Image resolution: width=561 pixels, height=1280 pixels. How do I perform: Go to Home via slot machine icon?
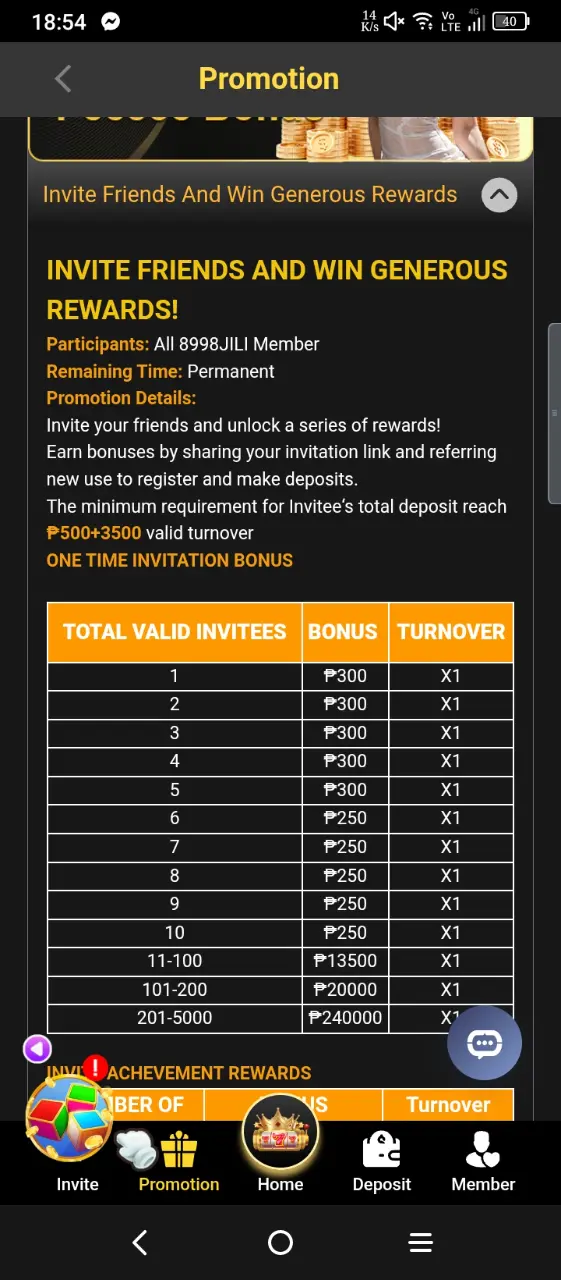pos(280,1133)
